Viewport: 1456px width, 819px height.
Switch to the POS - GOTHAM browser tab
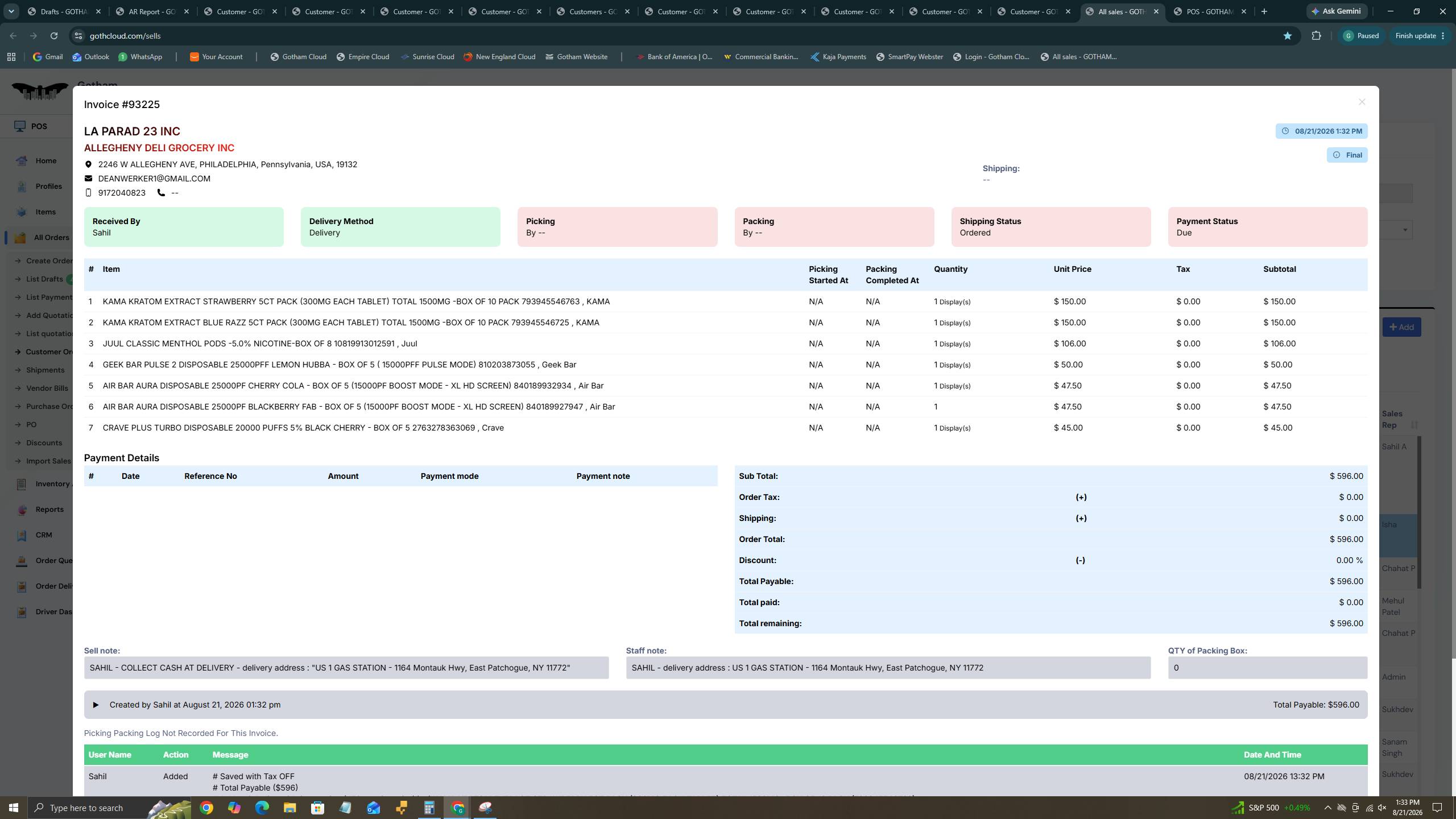pyautogui.click(x=1210, y=11)
